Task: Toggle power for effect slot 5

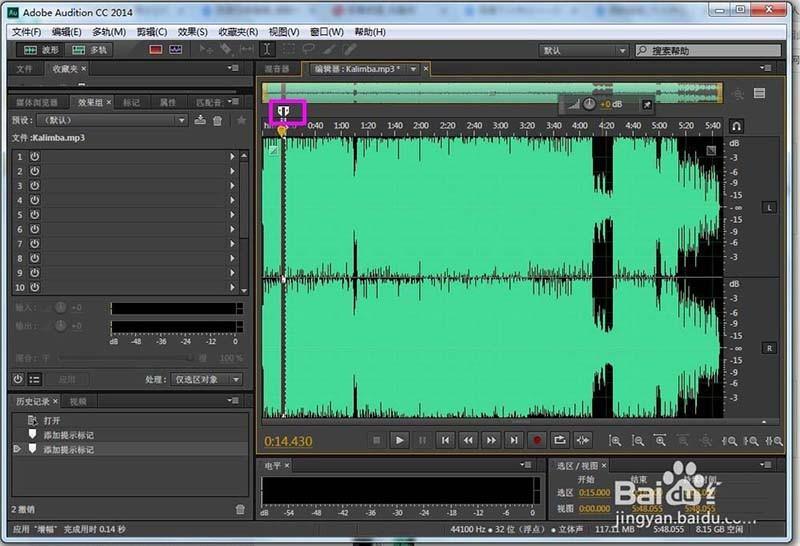Action: click(34, 215)
